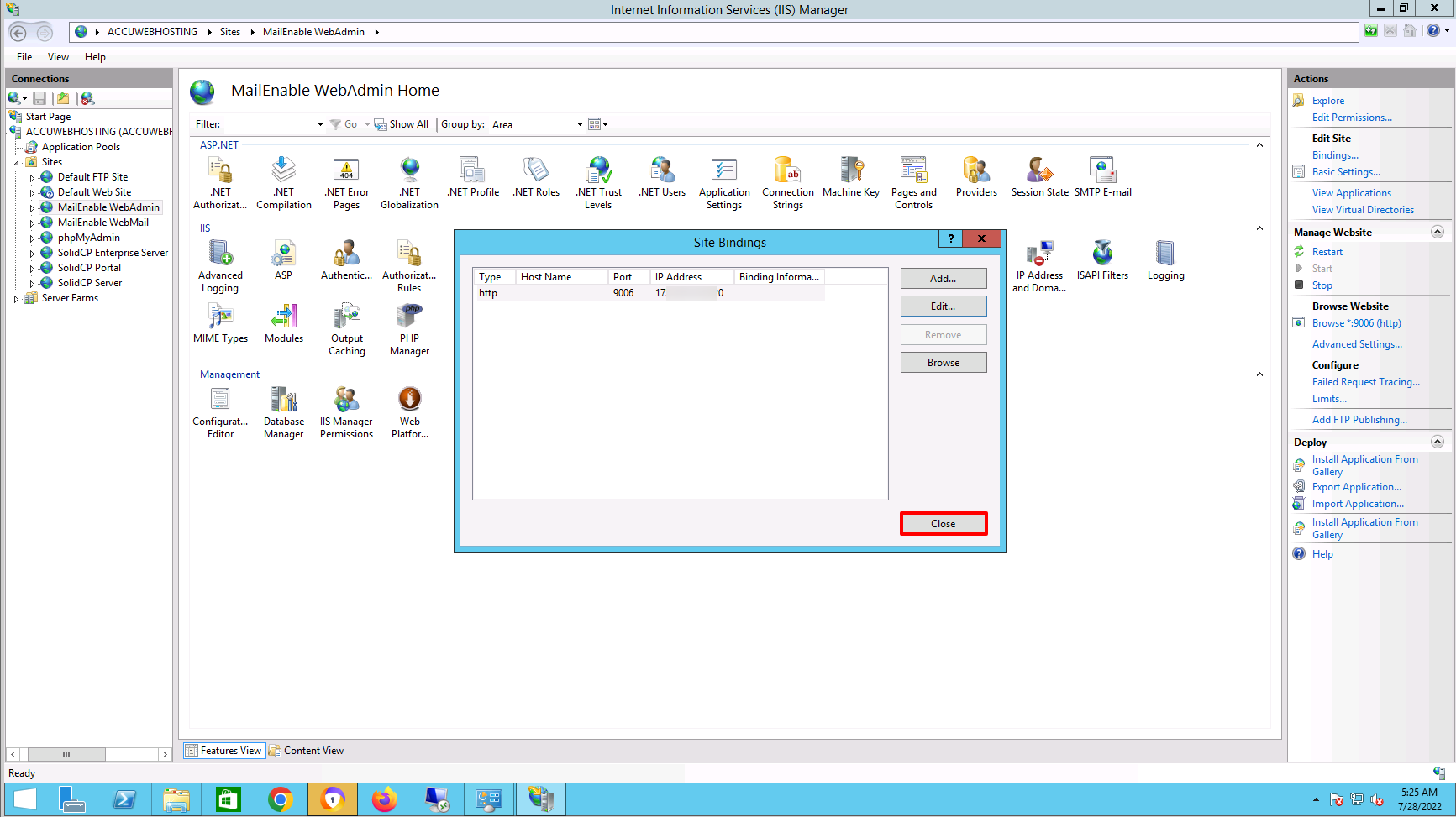Open Logging feature icon
The image size is (1456, 817).
click(1165, 260)
